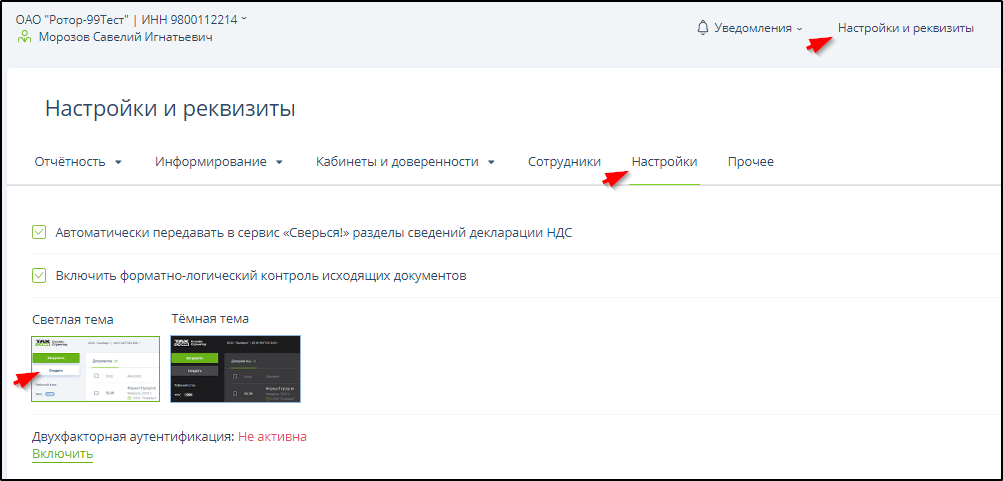Open Кабинеты и доверенности tab menu

tap(405, 162)
